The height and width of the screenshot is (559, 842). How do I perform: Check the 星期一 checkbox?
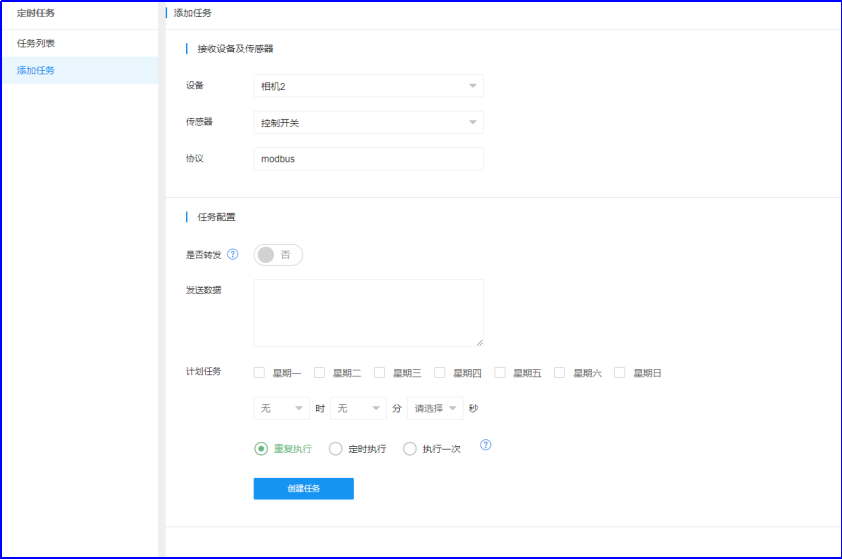[260, 373]
